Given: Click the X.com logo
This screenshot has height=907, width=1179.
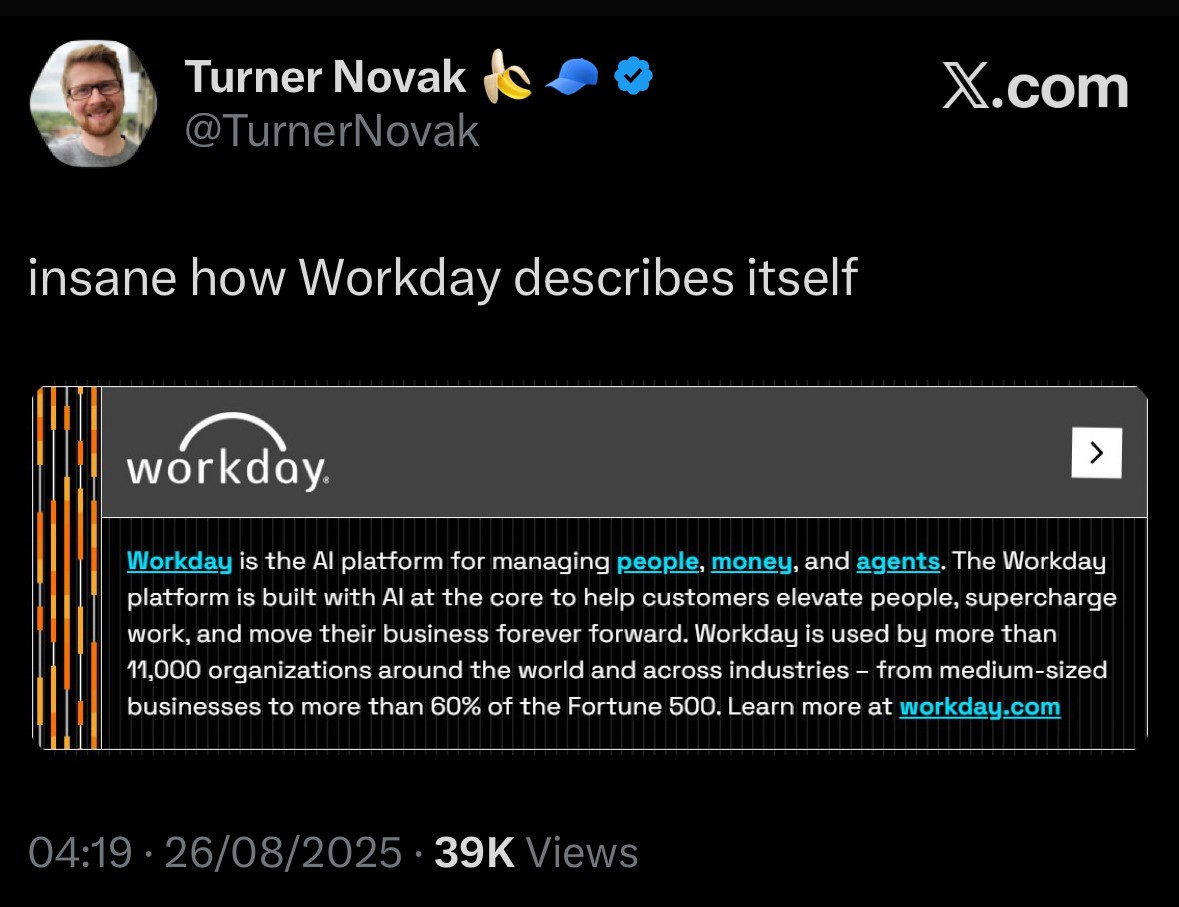Looking at the screenshot, I should tap(1035, 88).
